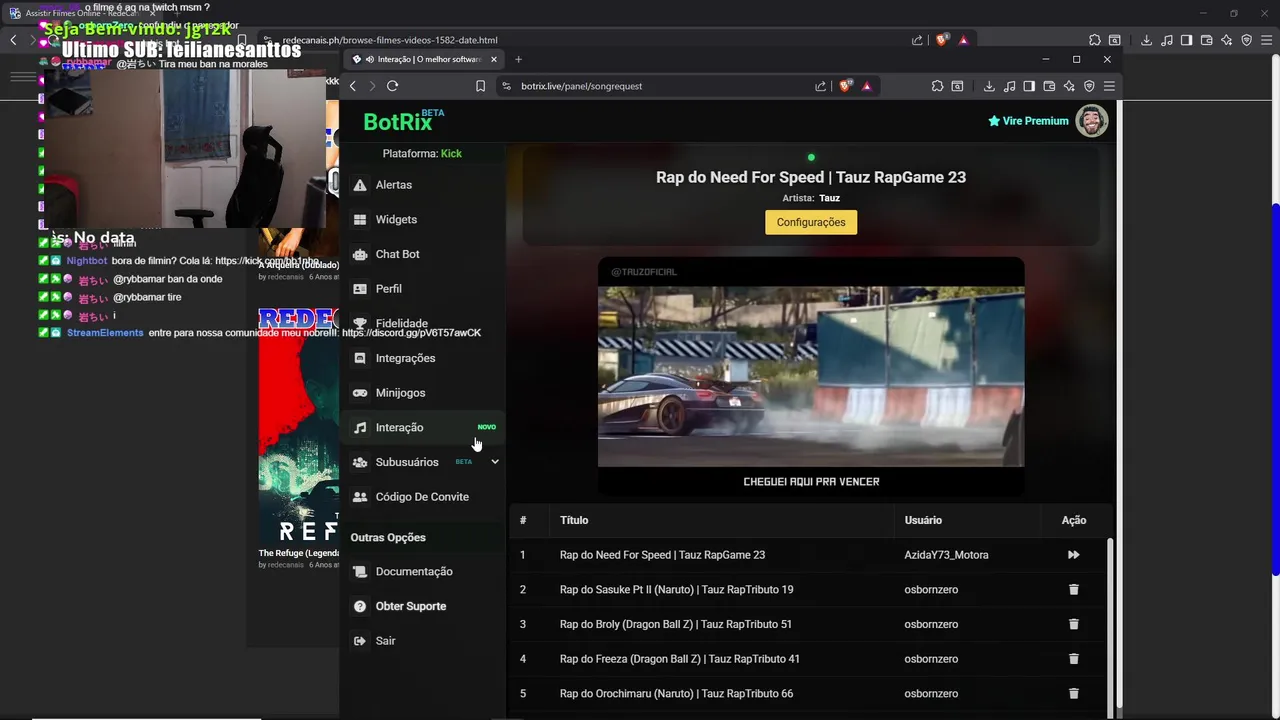The image size is (1280, 720).
Task: Open Brave VPN shield icon in BotRix window
Action: [x=1089, y=86]
